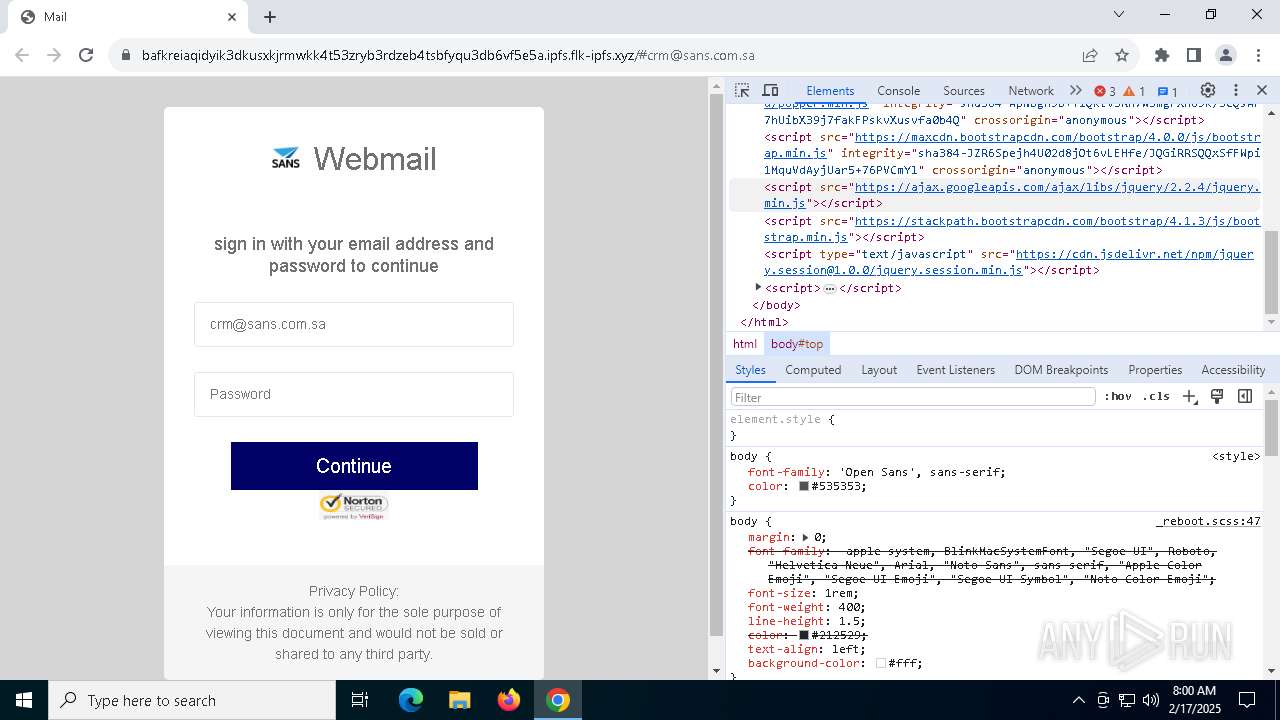Toggle the device toolbar icon

coord(770,90)
